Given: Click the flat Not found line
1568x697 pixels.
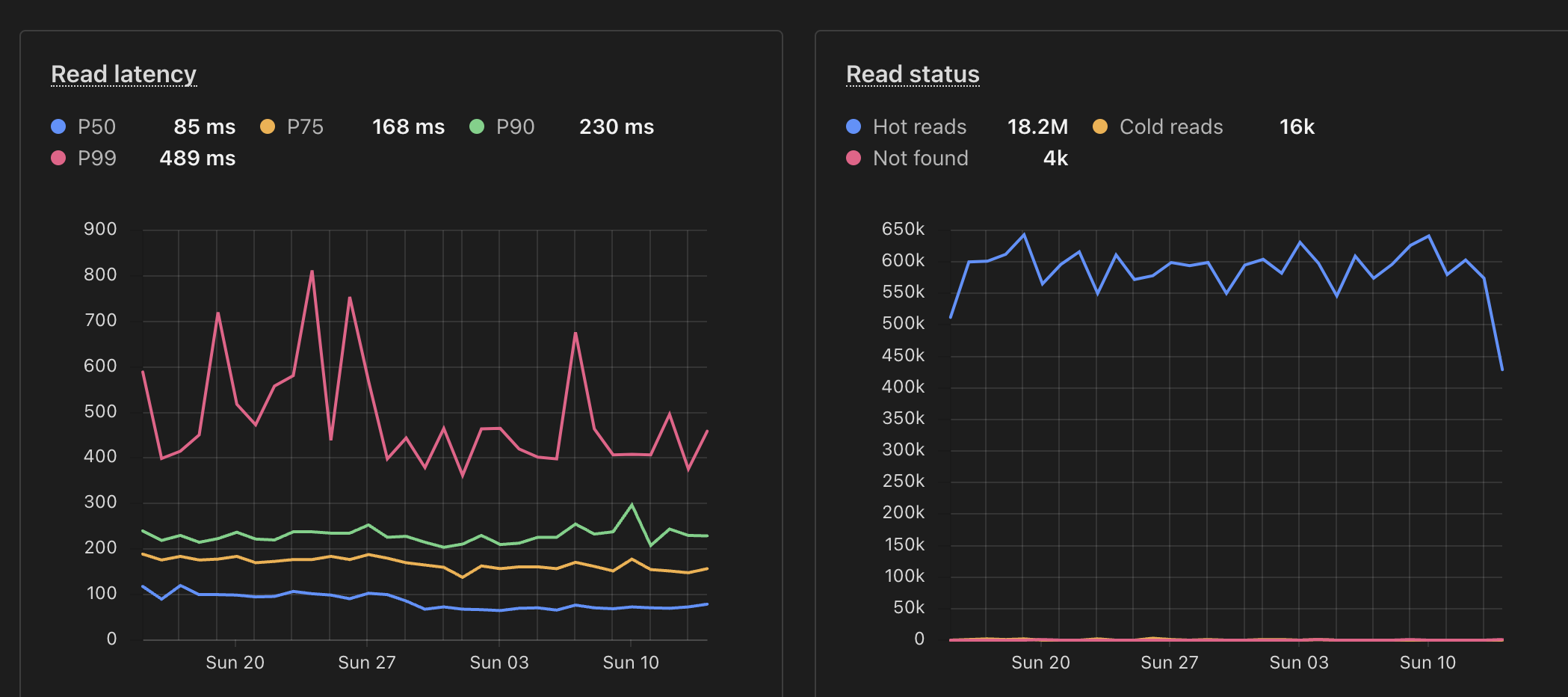Looking at the screenshot, I should coord(1233,639).
